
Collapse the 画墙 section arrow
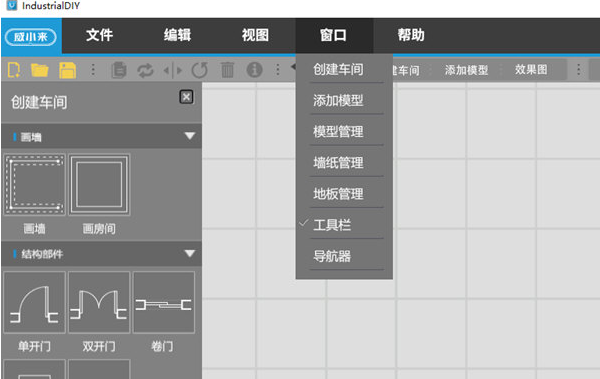[x=190, y=136]
